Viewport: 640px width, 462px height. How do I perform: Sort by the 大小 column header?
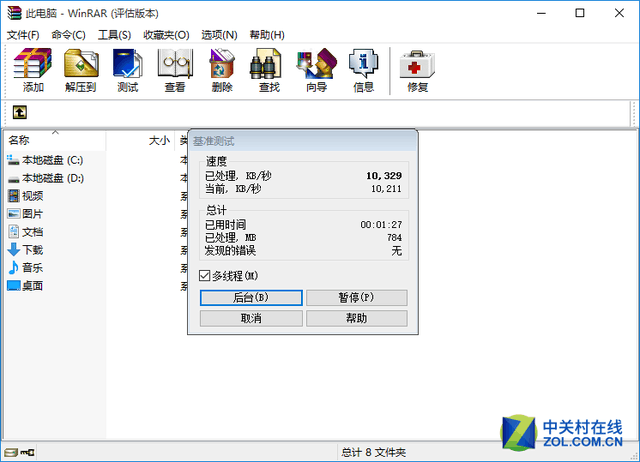140,140
